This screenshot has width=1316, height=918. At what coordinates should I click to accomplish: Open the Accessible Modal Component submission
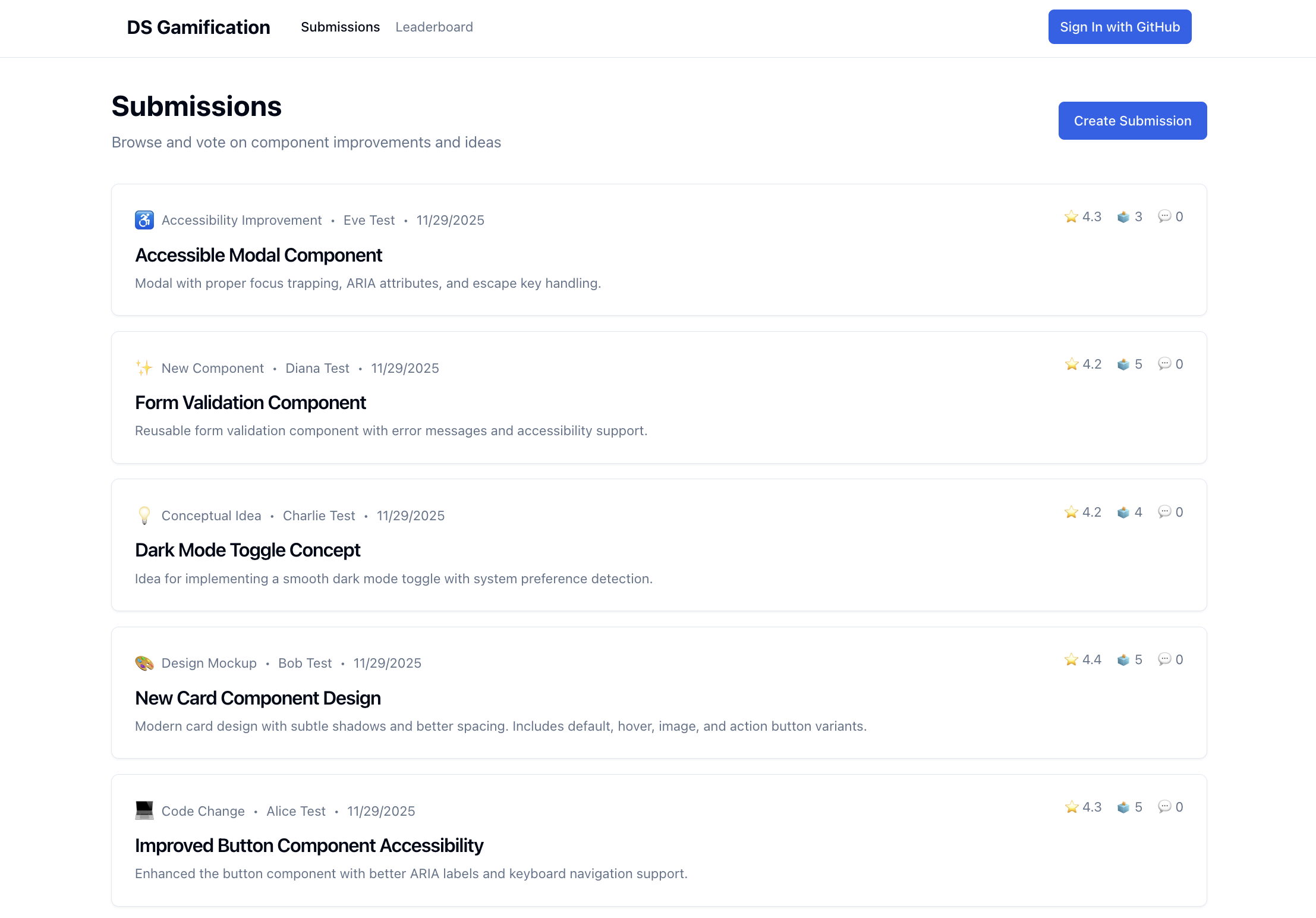point(259,255)
